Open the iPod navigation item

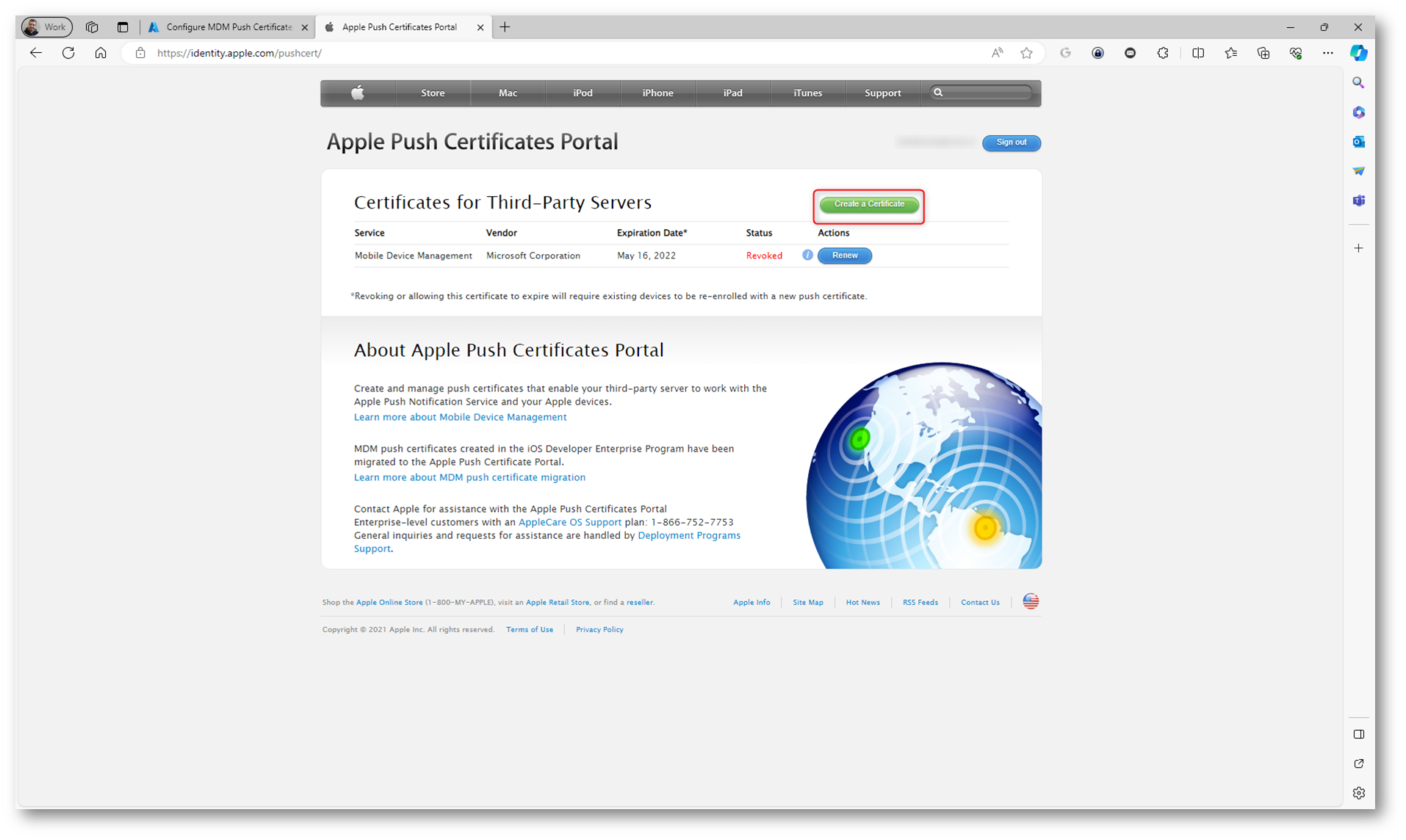coord(583,93)
